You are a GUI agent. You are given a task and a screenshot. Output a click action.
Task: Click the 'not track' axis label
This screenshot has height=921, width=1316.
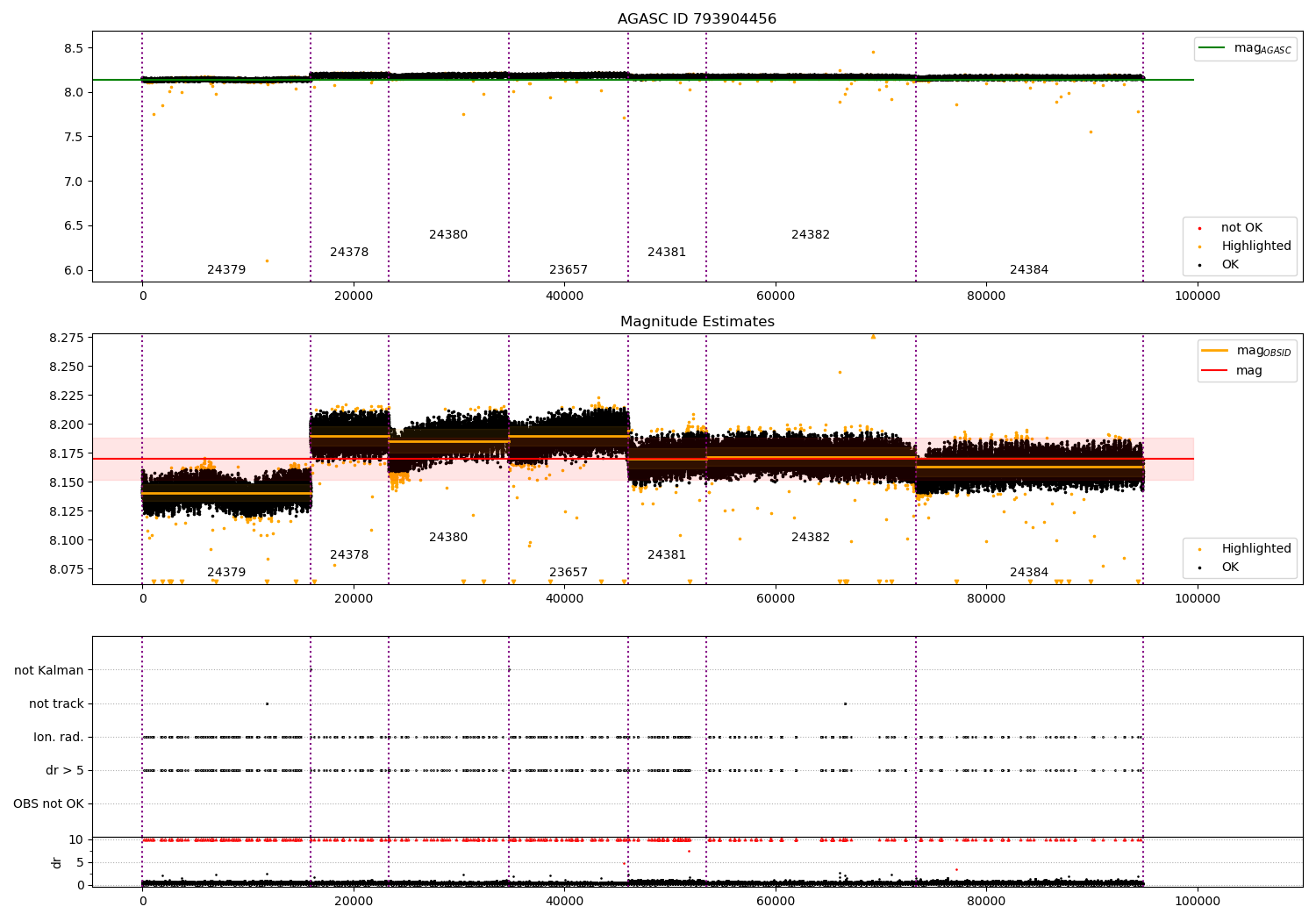click(56, 704)
